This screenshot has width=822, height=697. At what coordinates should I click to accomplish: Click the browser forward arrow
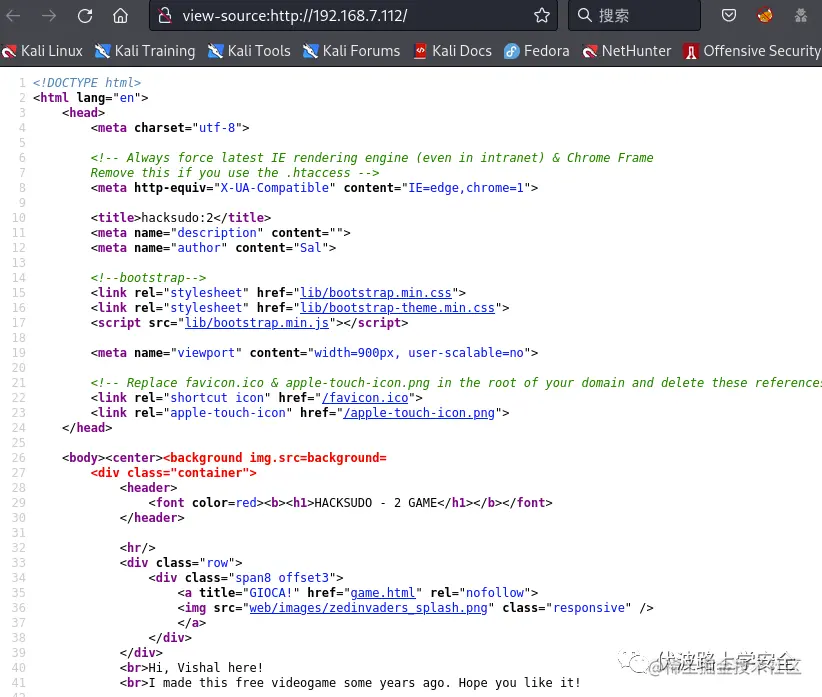(x=49, y=16)
